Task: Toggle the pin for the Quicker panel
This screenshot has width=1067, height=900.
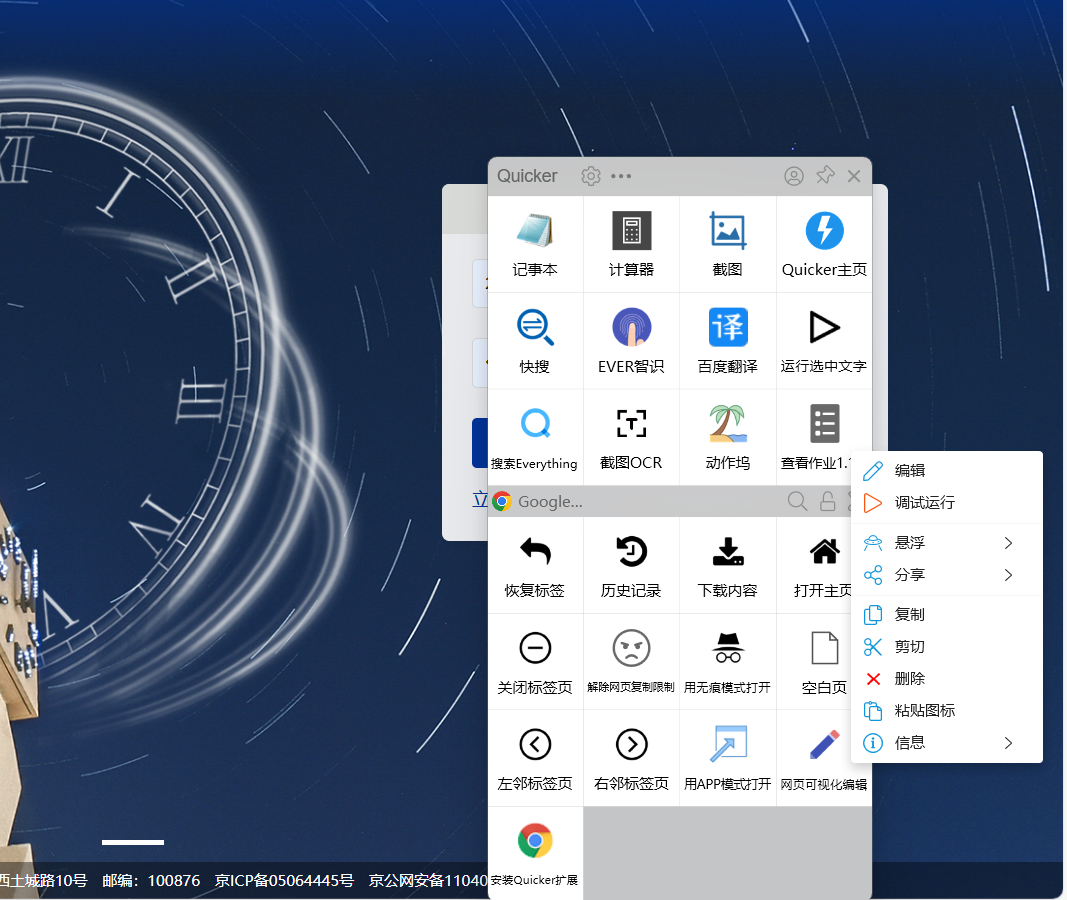Action: coord(825,176)
